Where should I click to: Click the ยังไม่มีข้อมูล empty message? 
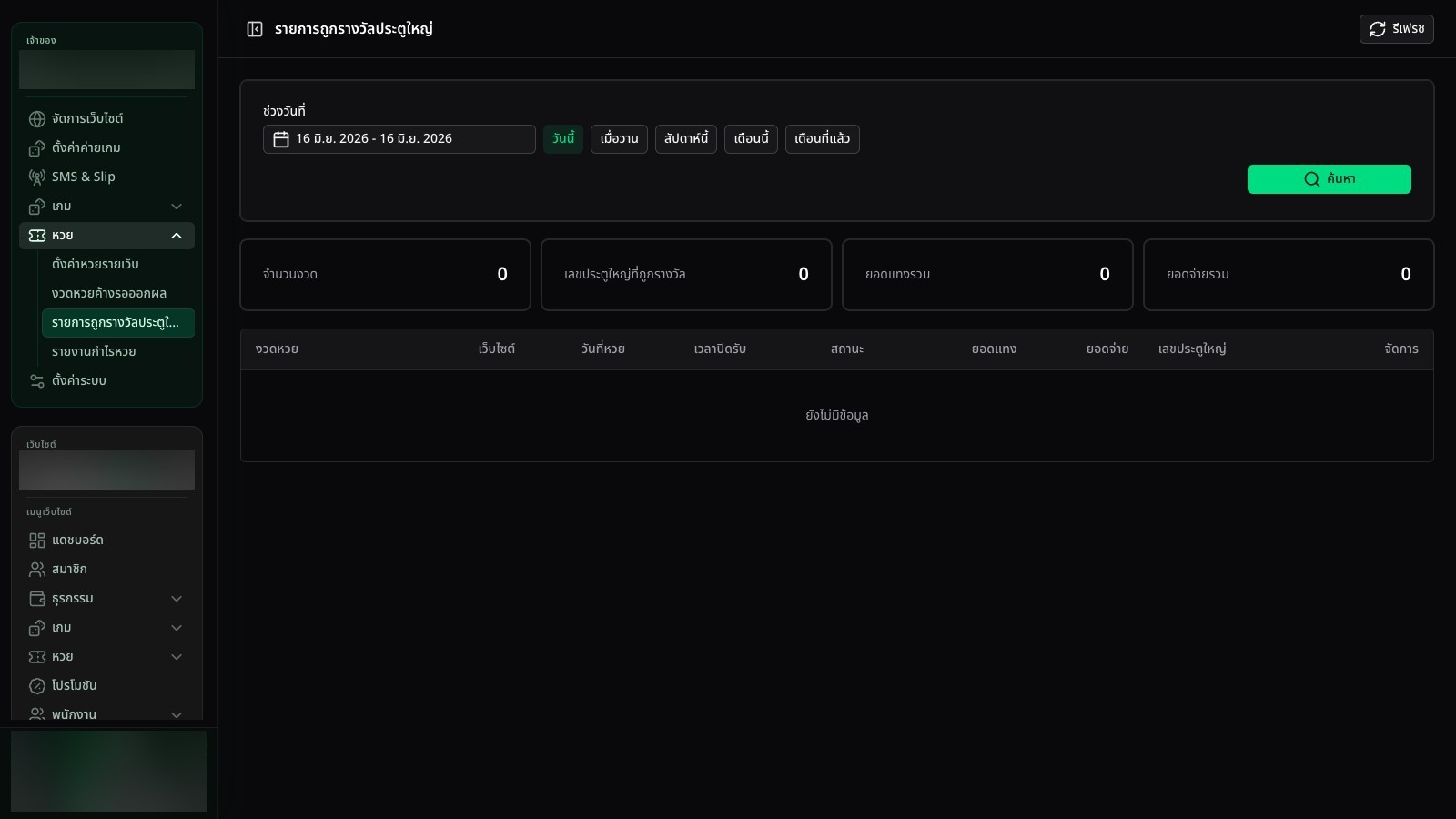837,416
